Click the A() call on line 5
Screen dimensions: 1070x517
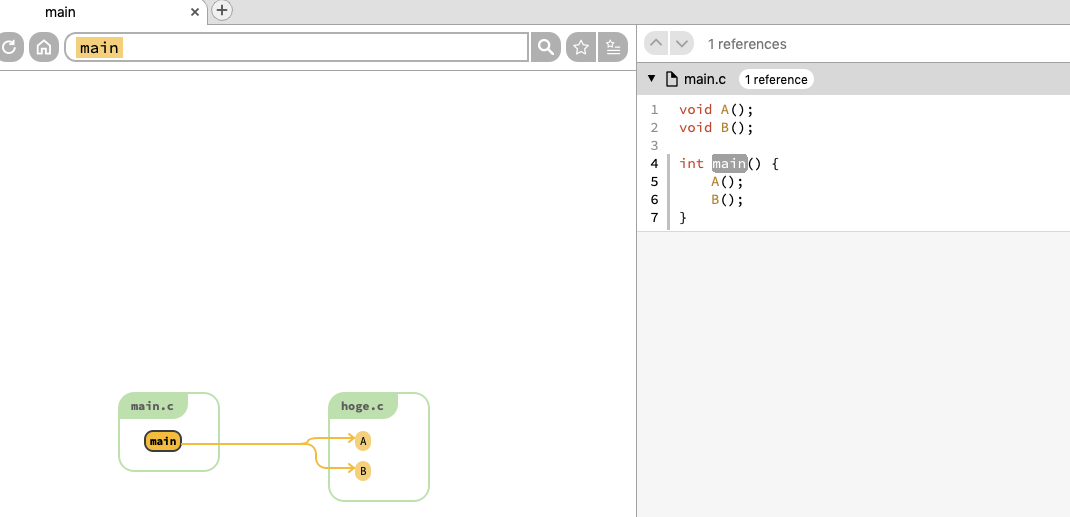(727, 181)
